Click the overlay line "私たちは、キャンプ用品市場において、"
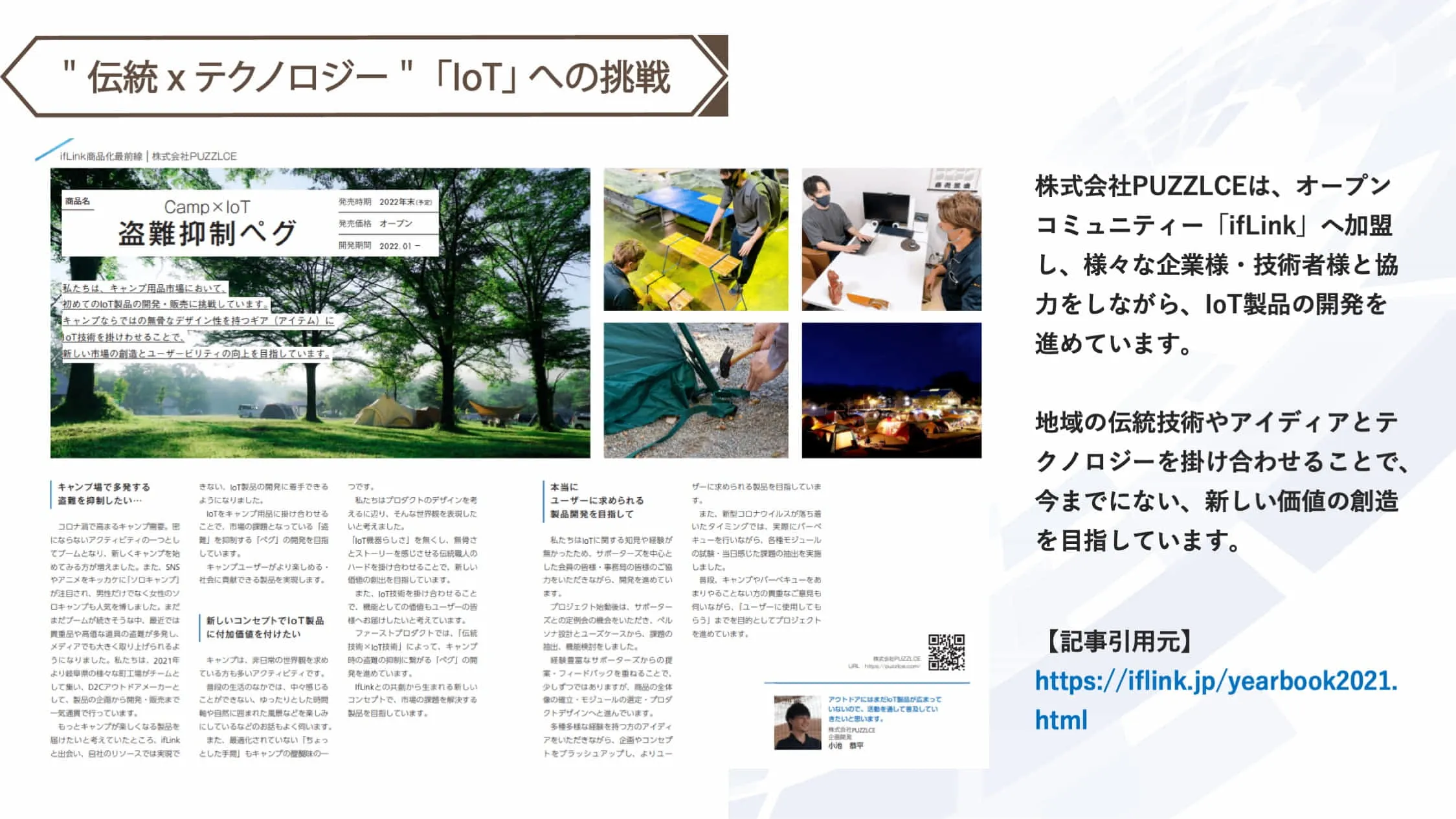 pos(144,288)
